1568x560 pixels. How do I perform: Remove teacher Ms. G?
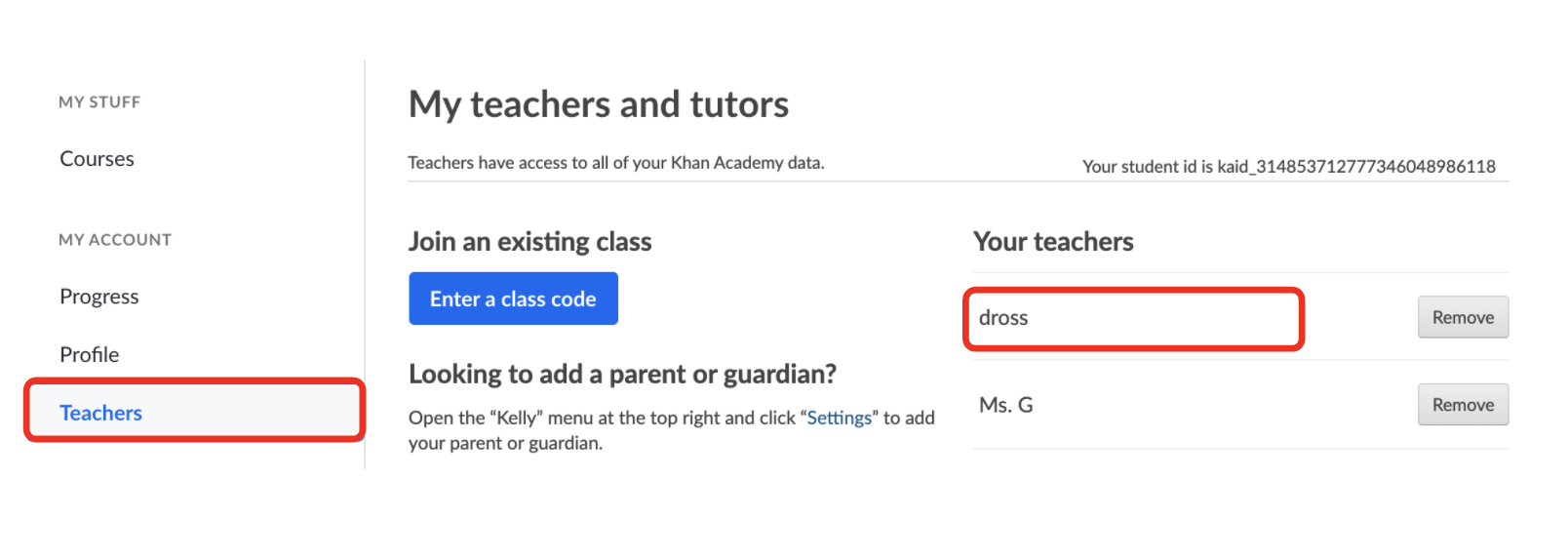click(x=1462, y=405)
